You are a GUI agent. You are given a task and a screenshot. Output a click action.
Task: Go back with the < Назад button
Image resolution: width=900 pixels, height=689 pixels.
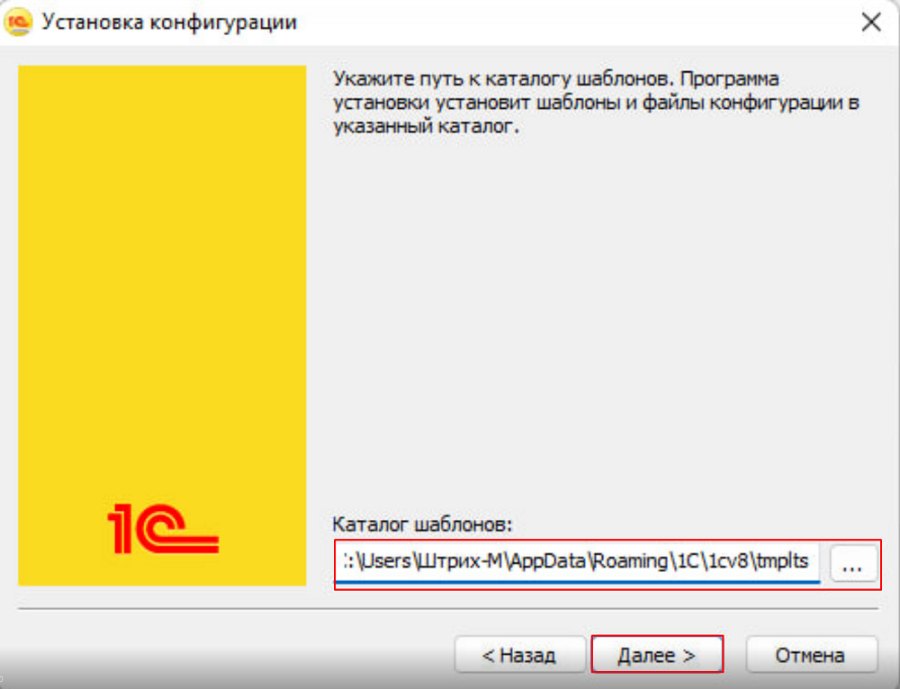pyautogui.click(x=519, y=654)
